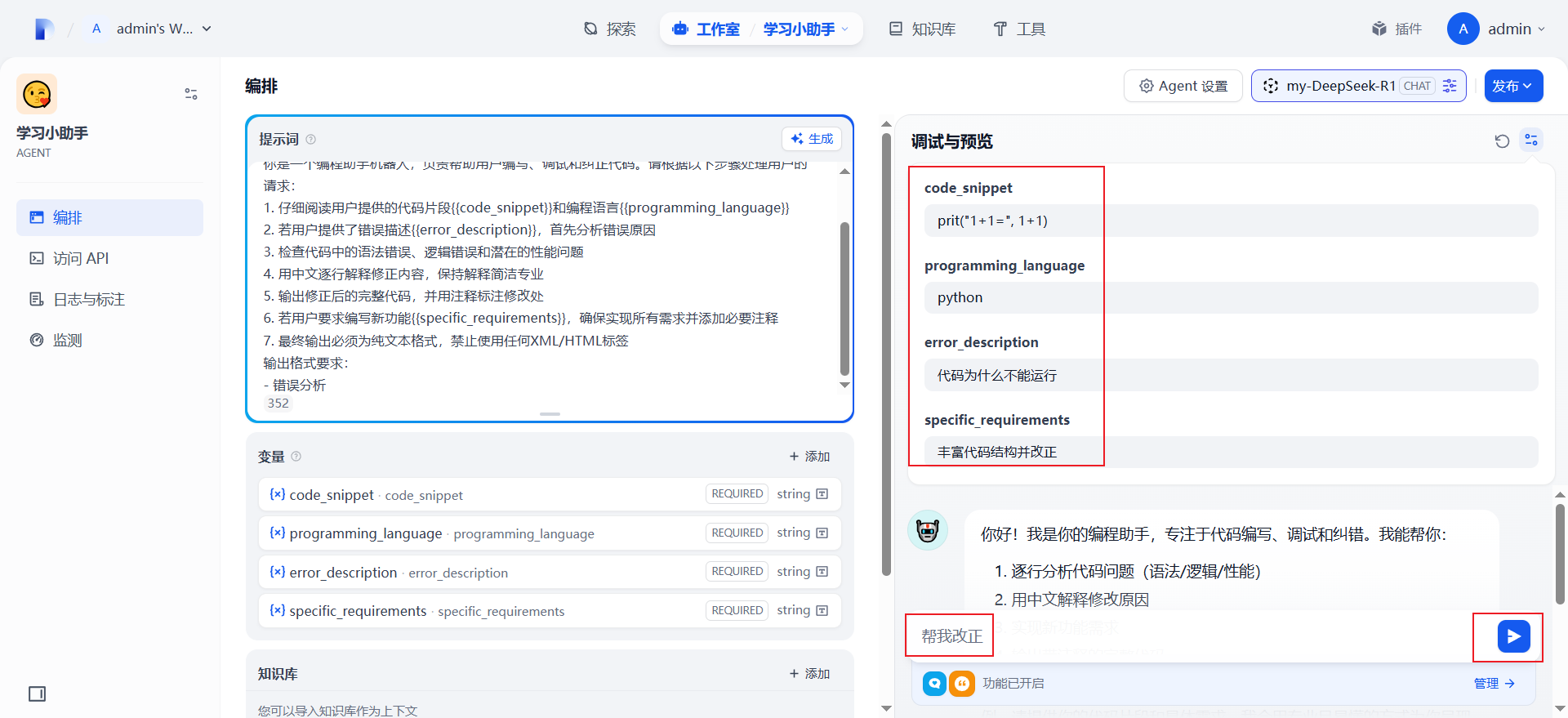The width and height of the screenshot is (1568, 718).
Task: Open 监测 in the sidebar
Action: [109, 340]
